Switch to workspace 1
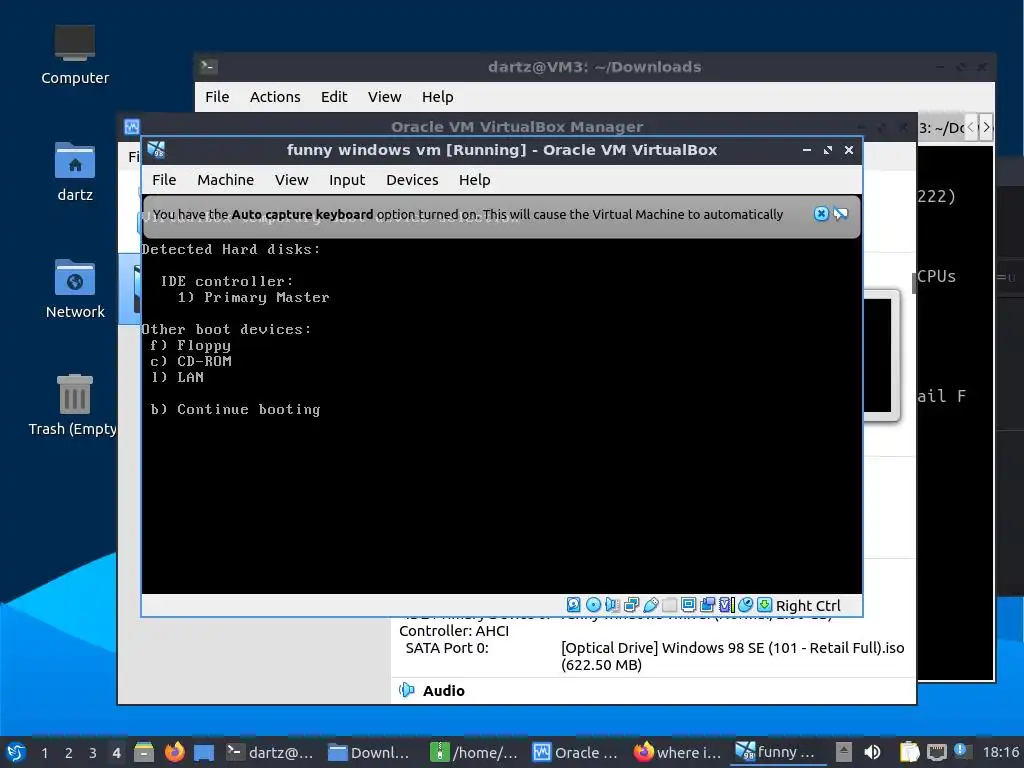This screenshot has width=1024, height=768. (44, 753)
